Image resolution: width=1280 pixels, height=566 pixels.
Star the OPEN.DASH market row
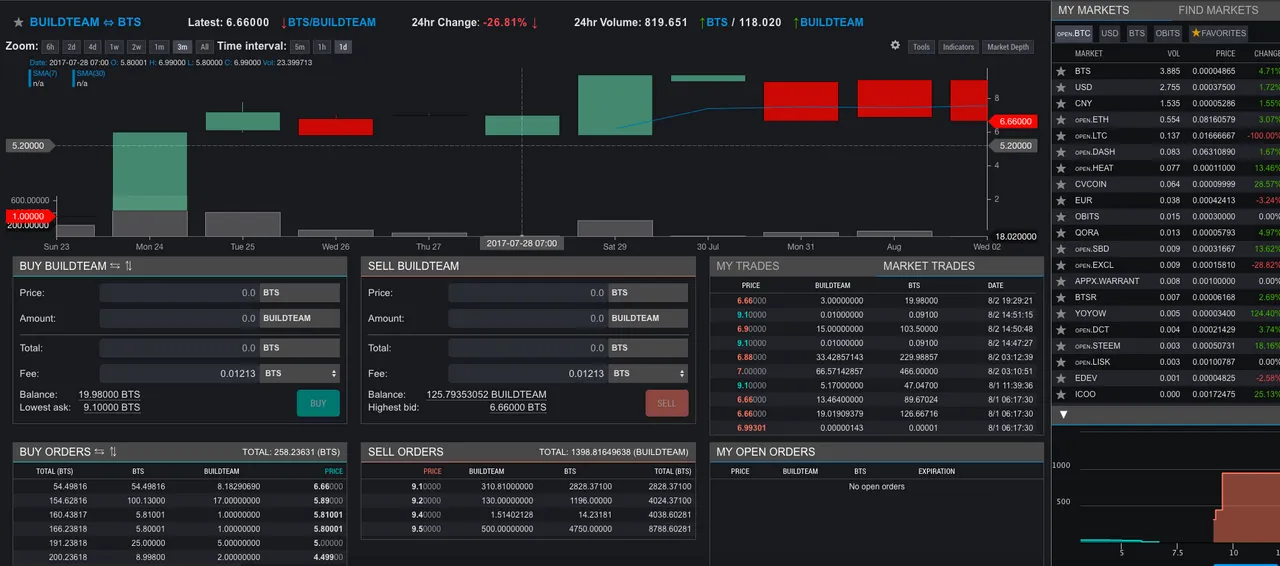(x=1061, y=152)
